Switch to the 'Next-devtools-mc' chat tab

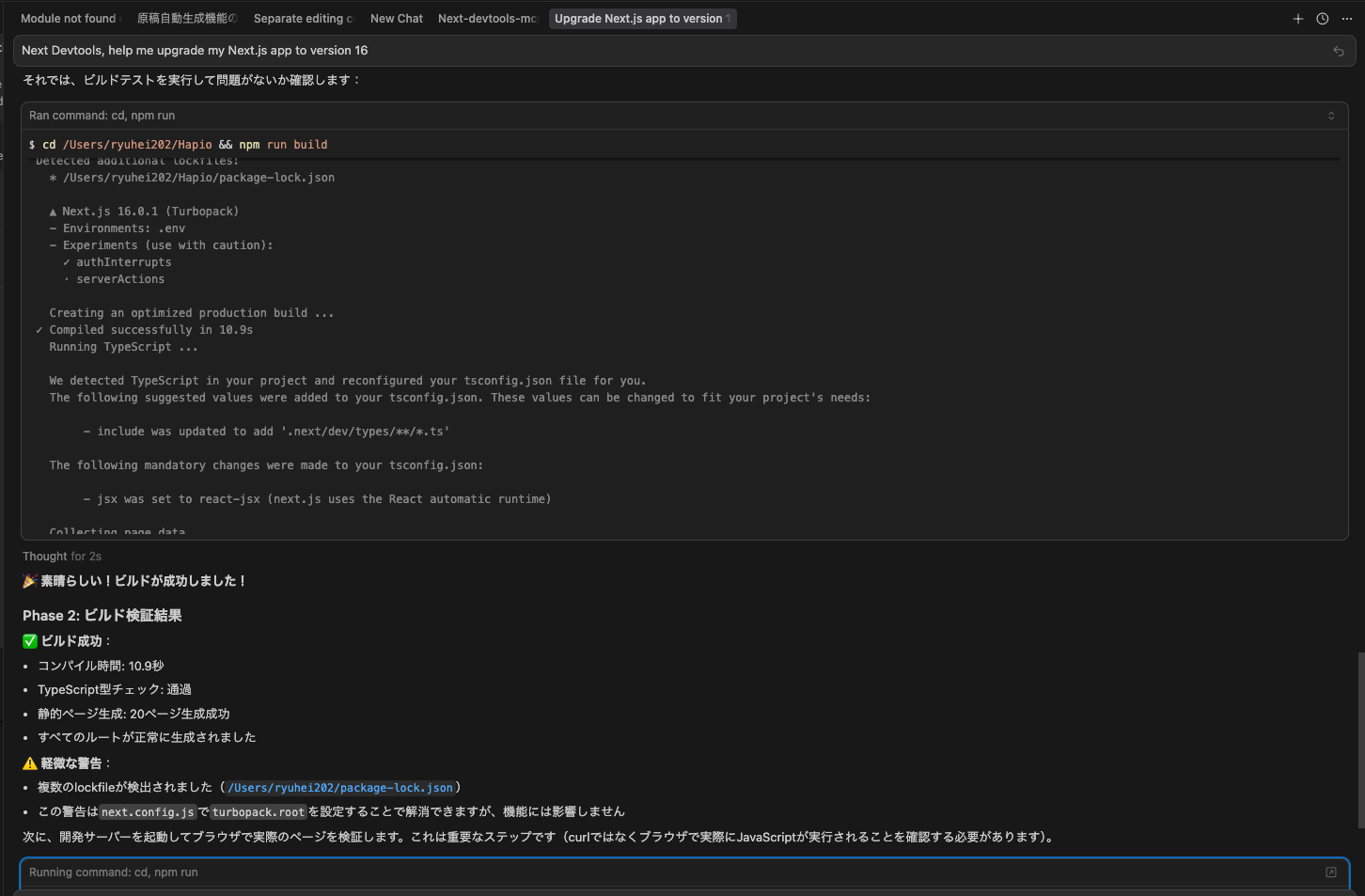[x=487, y=19]
